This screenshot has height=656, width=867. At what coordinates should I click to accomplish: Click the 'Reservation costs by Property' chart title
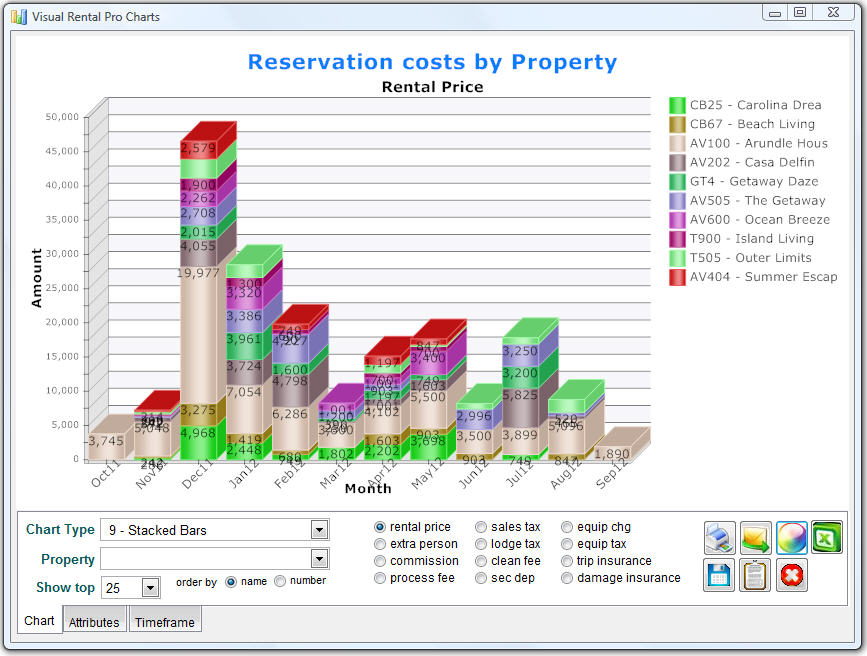tap(432, 62)
